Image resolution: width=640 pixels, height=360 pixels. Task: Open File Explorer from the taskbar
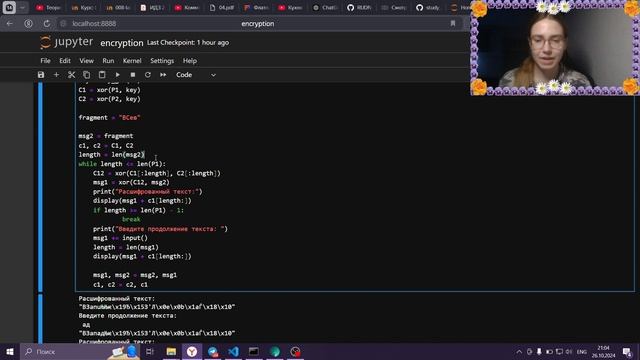(x=171, y=351)
